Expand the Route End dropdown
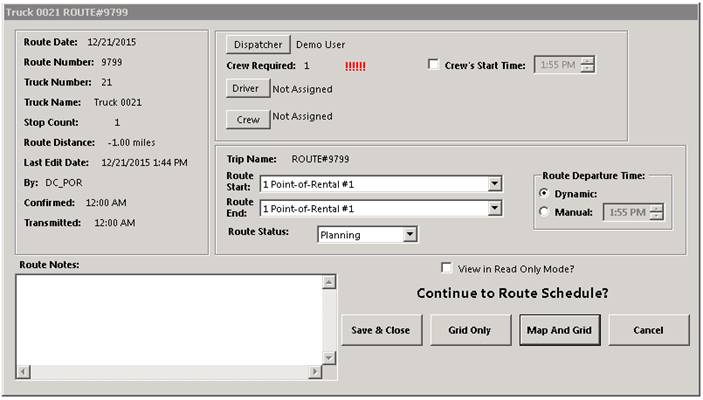The width and height of the screenshot is (703, 400). (x=494, y=208)
